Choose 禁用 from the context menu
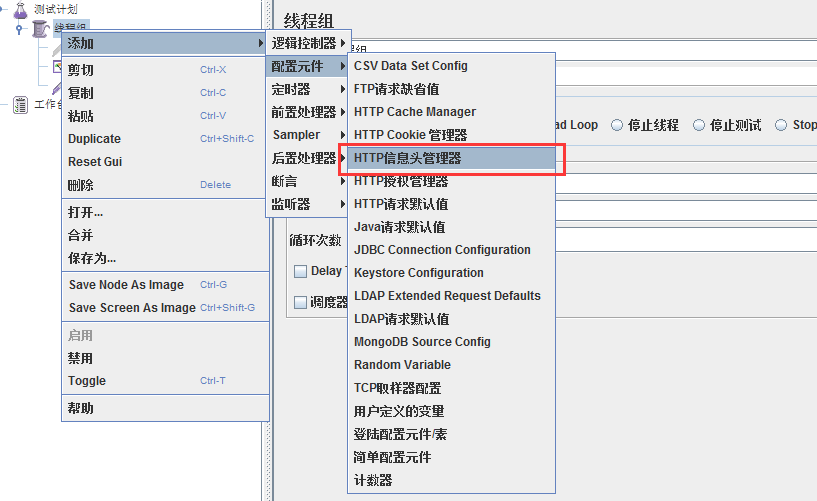The height and width of the screenshot is (501, 817). pyautogui.click(x=165, y=358)
